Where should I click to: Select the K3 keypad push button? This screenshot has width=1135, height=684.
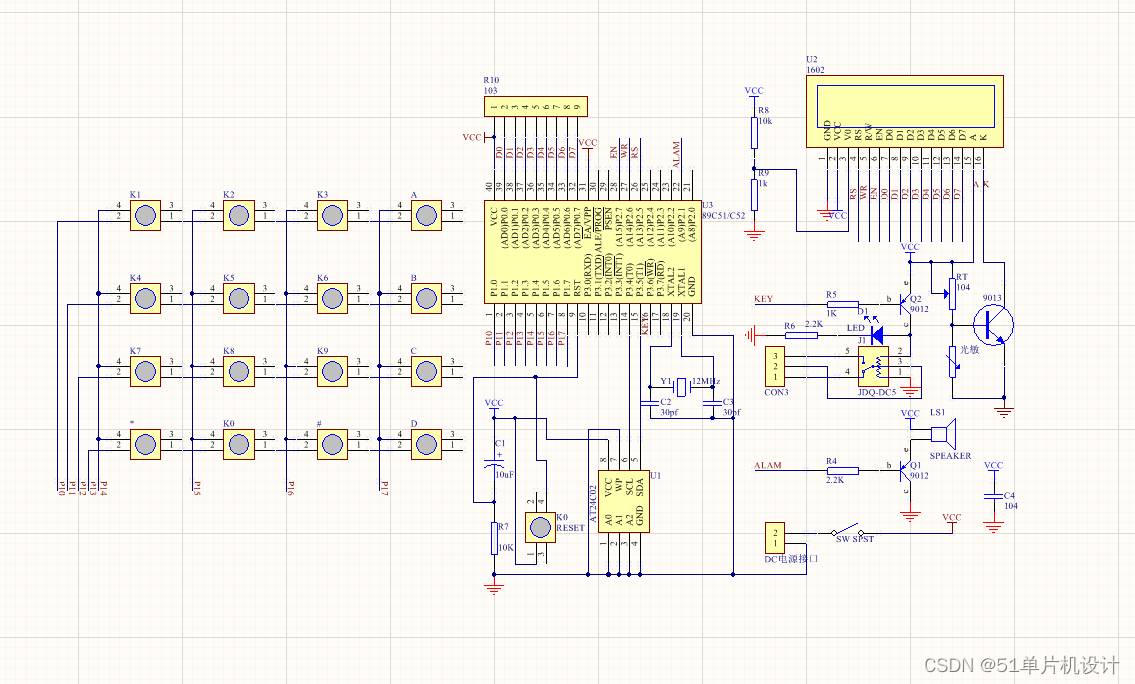(332, 216)
